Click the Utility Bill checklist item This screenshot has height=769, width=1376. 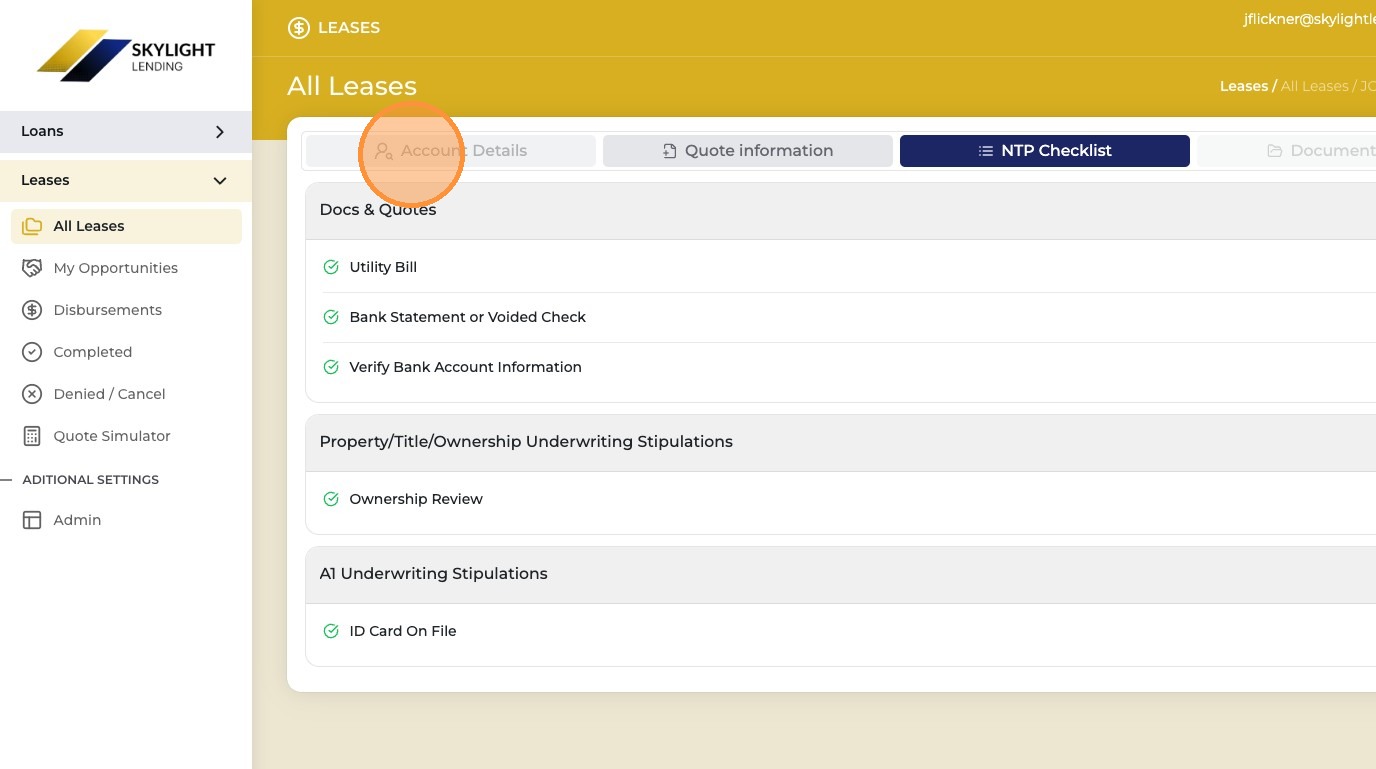(383, 267)
